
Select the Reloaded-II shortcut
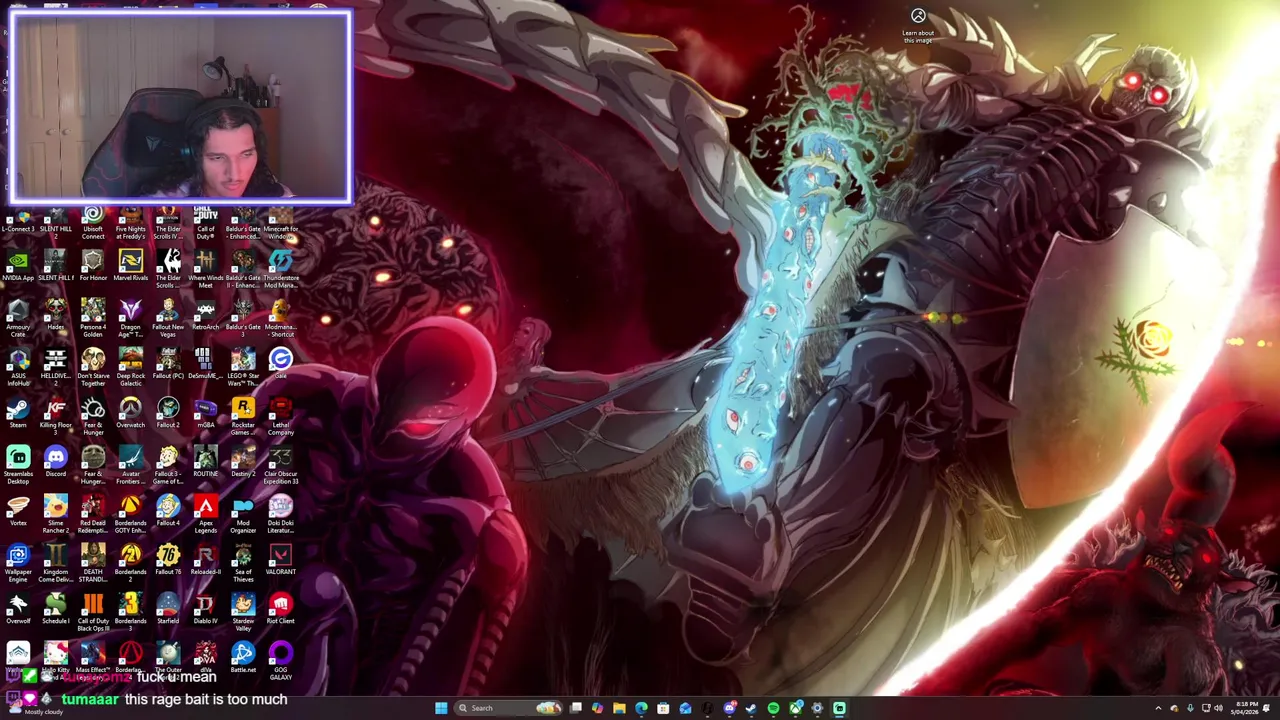pyautogui.click(x=205, y=561)
